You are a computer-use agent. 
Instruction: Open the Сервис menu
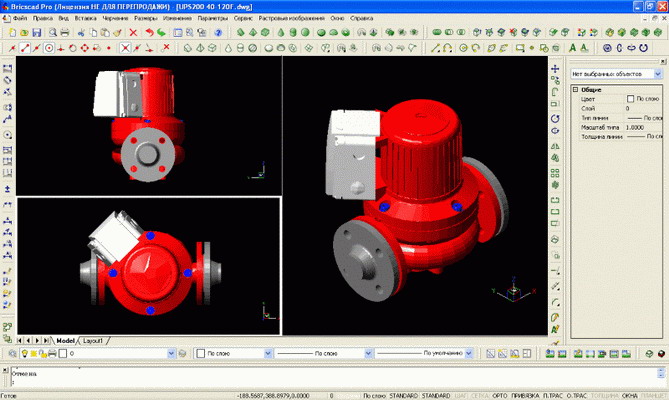[243, 18]
